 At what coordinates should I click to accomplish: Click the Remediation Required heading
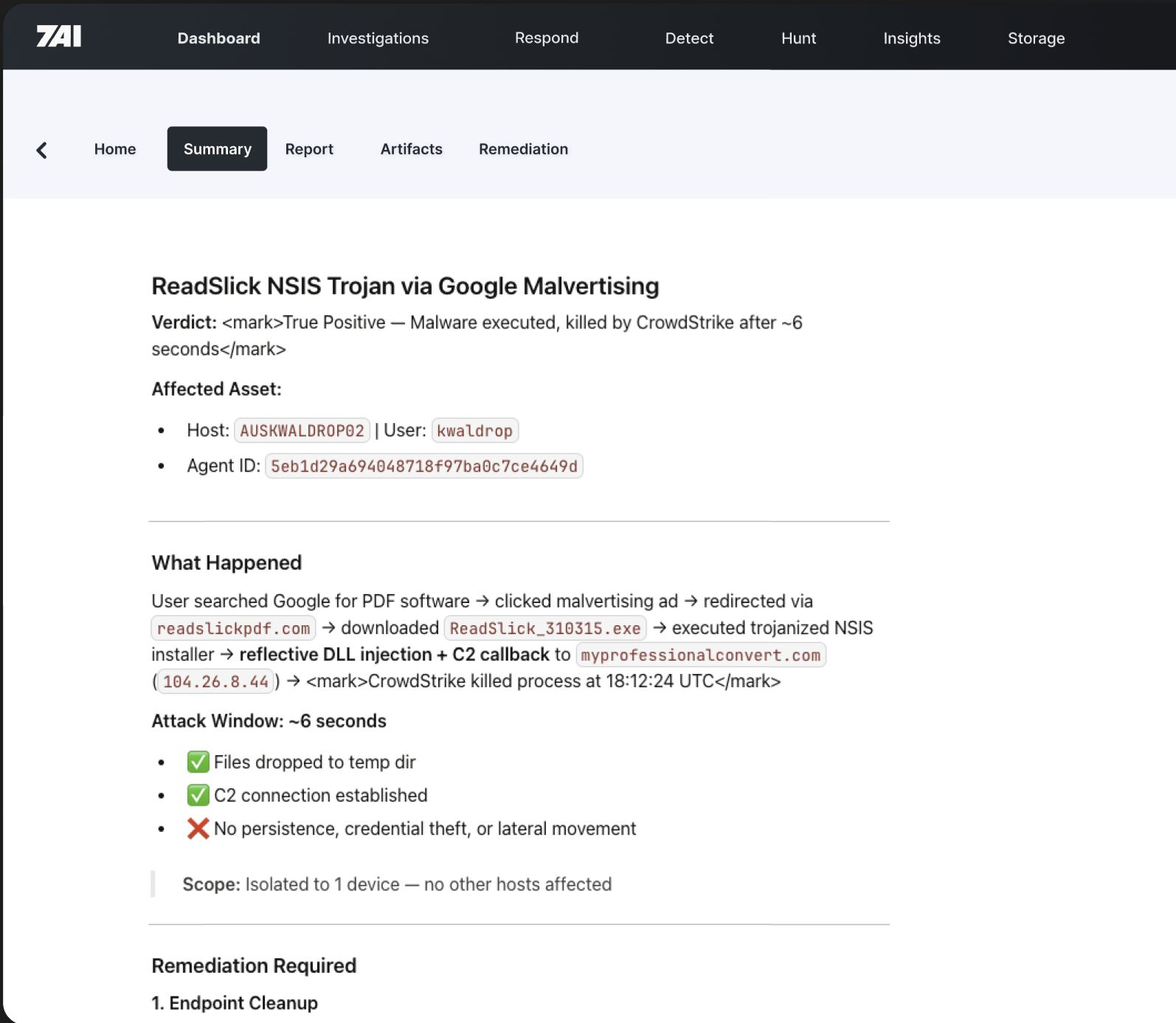point(254,965)
